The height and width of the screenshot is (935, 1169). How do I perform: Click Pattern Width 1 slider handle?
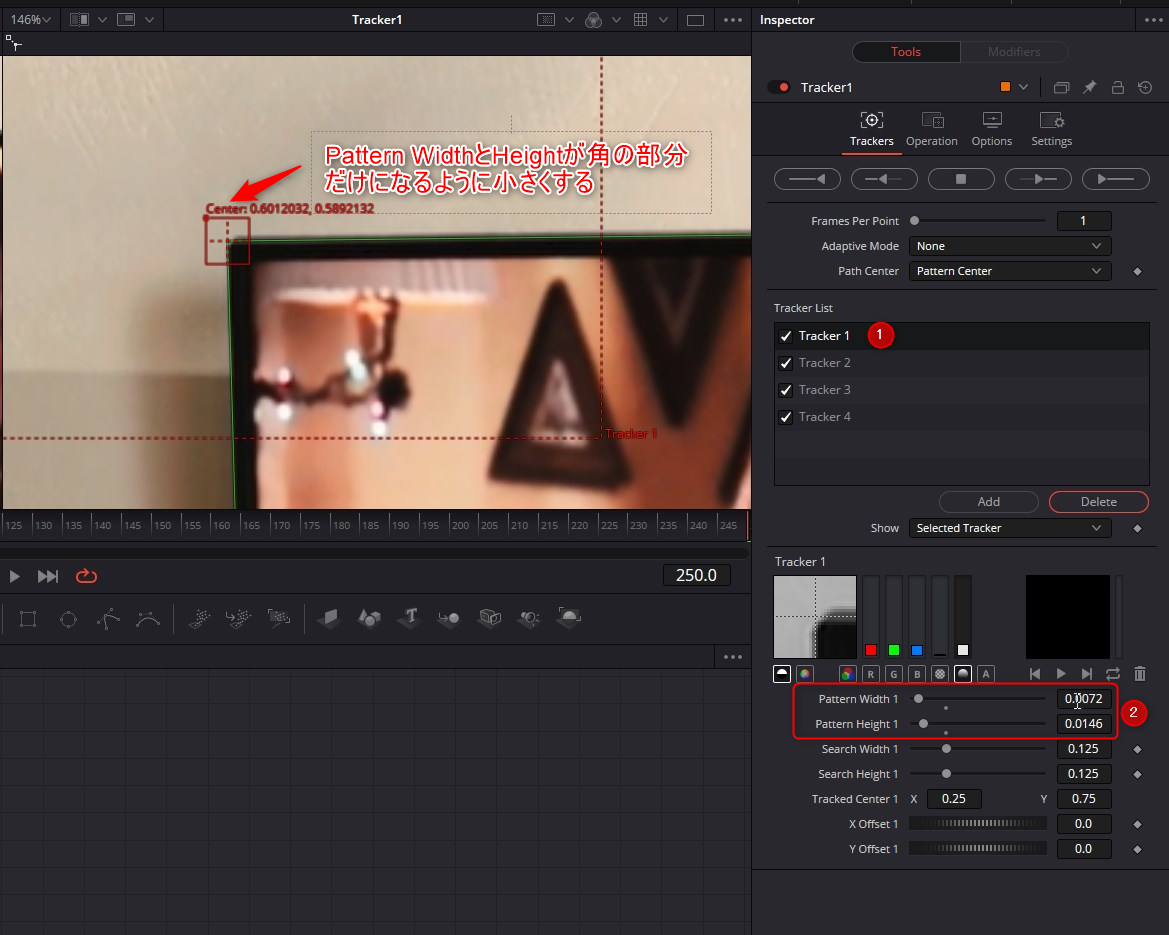point(918,699)
